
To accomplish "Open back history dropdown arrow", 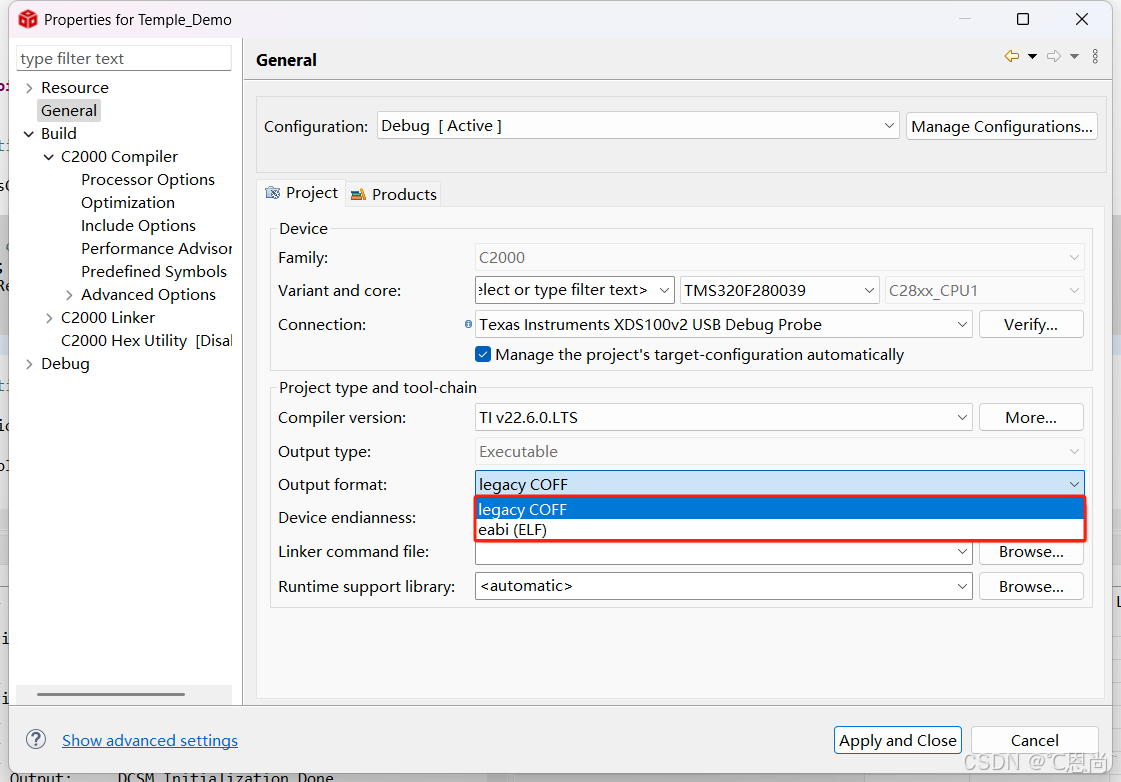I will [1032, 56].
